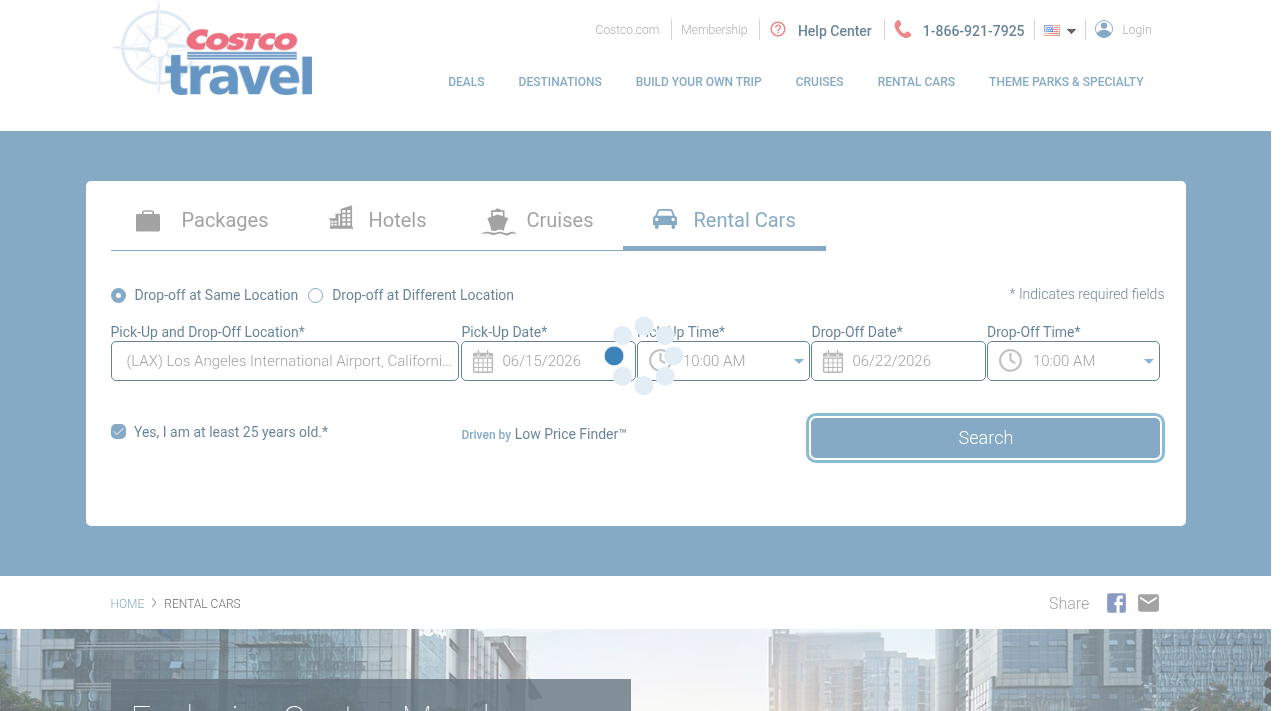The height and width of the screenshot is (711, 1288).
Task: Toggle the at least 25 years old checkbox
Action: [x=119, y=432]
